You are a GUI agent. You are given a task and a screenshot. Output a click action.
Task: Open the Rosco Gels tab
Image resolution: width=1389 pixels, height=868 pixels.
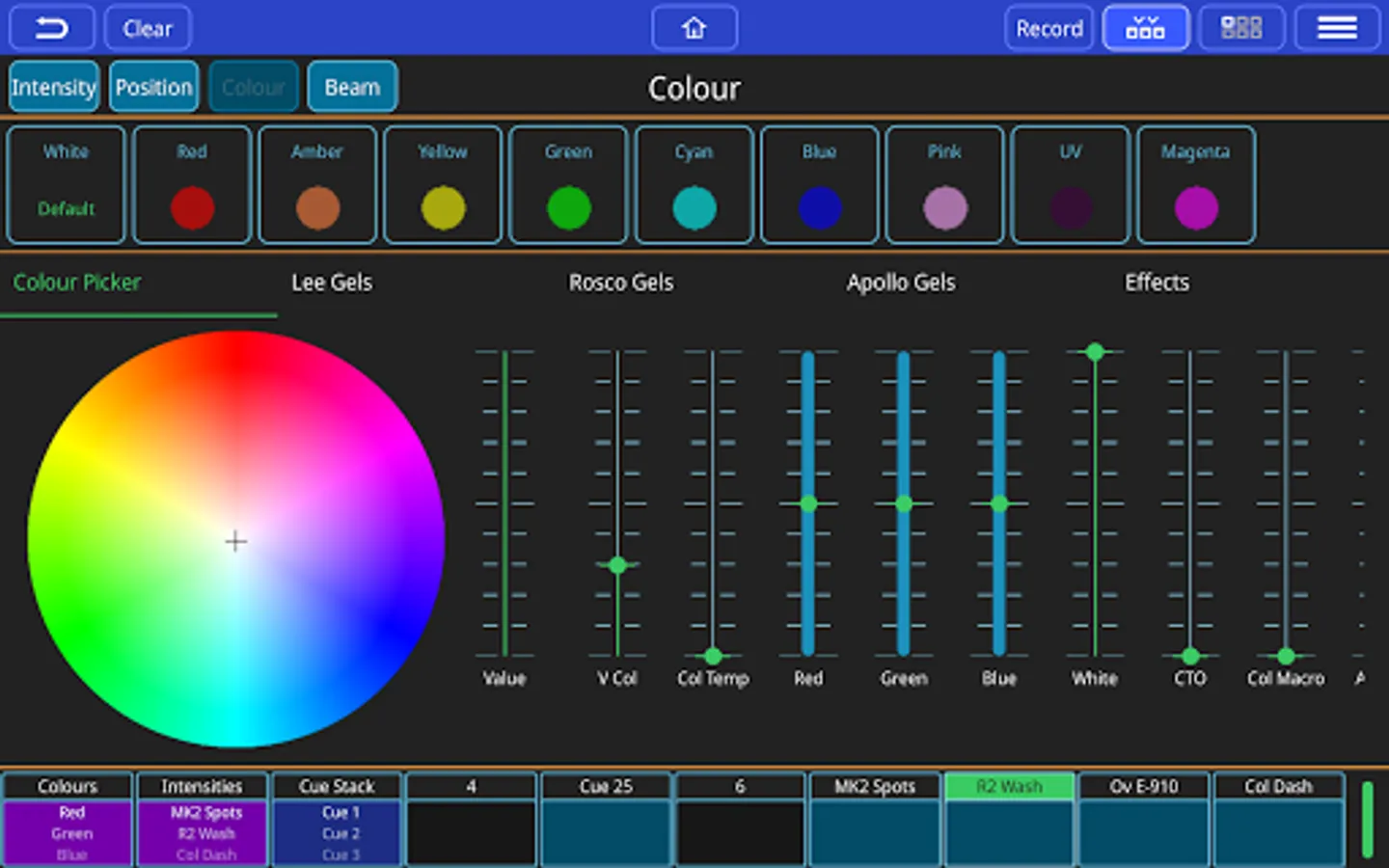coord(620,283)
